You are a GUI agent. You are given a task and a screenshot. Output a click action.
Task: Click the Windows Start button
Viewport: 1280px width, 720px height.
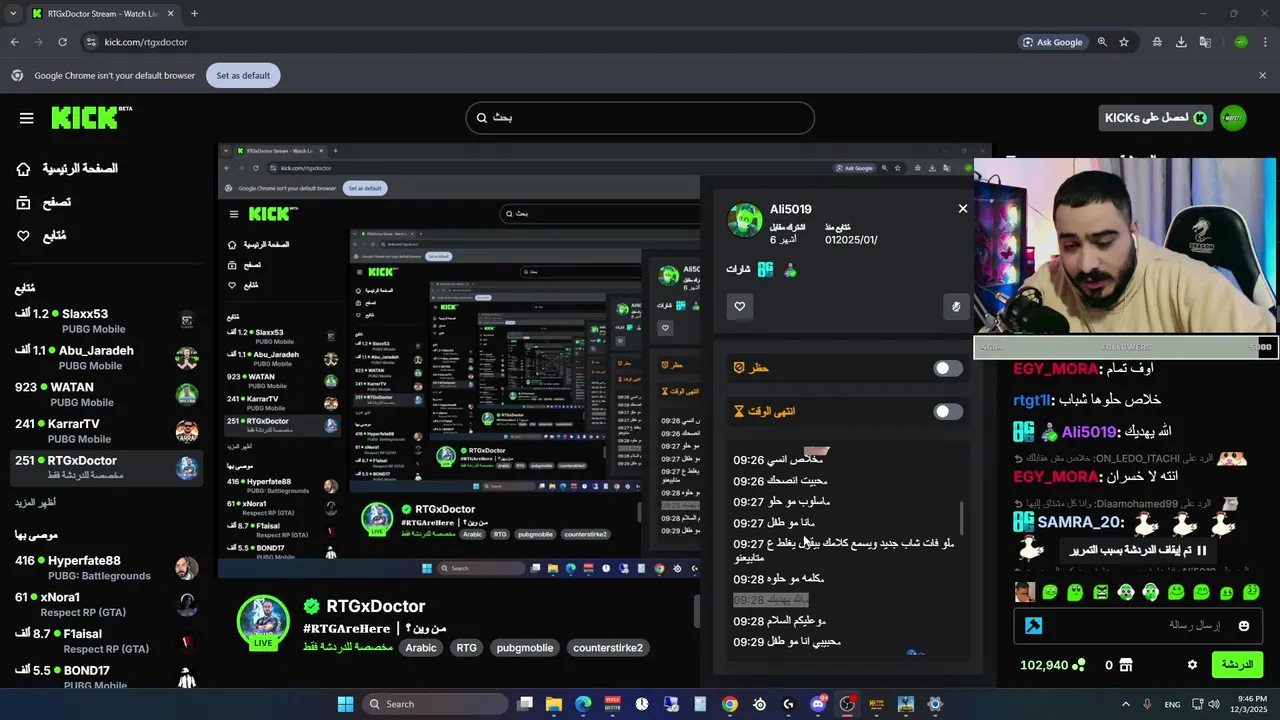pyautogui.click(x=345, y=704)
